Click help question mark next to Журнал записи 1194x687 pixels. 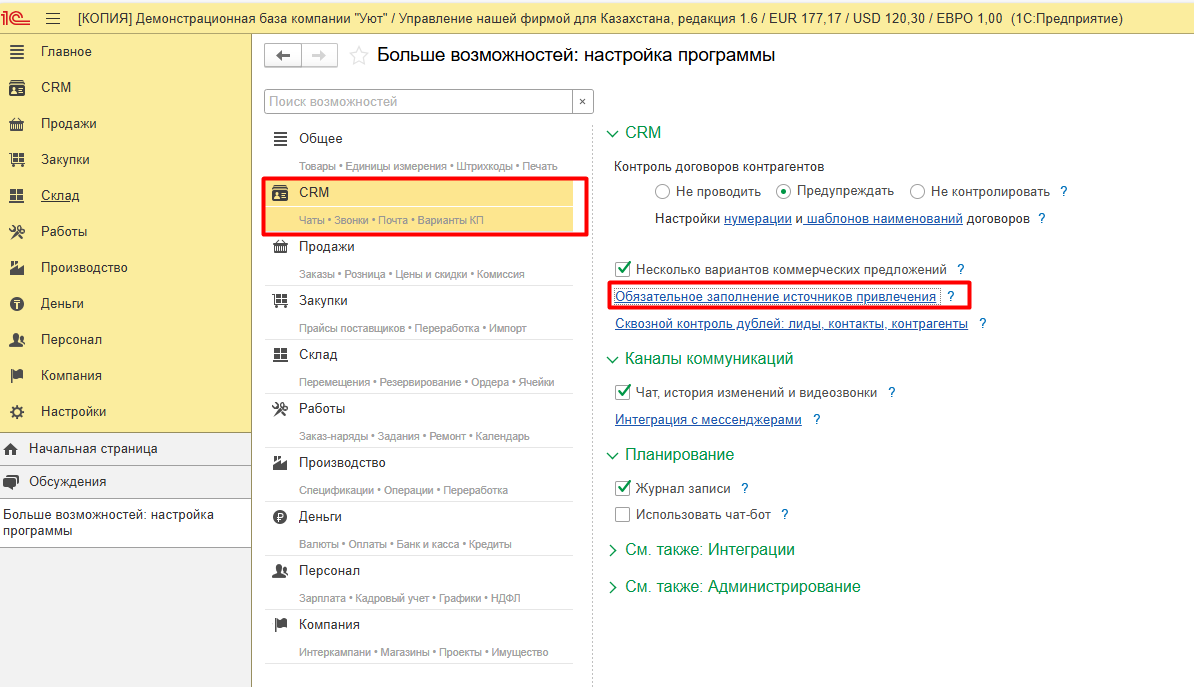(745, 489)
